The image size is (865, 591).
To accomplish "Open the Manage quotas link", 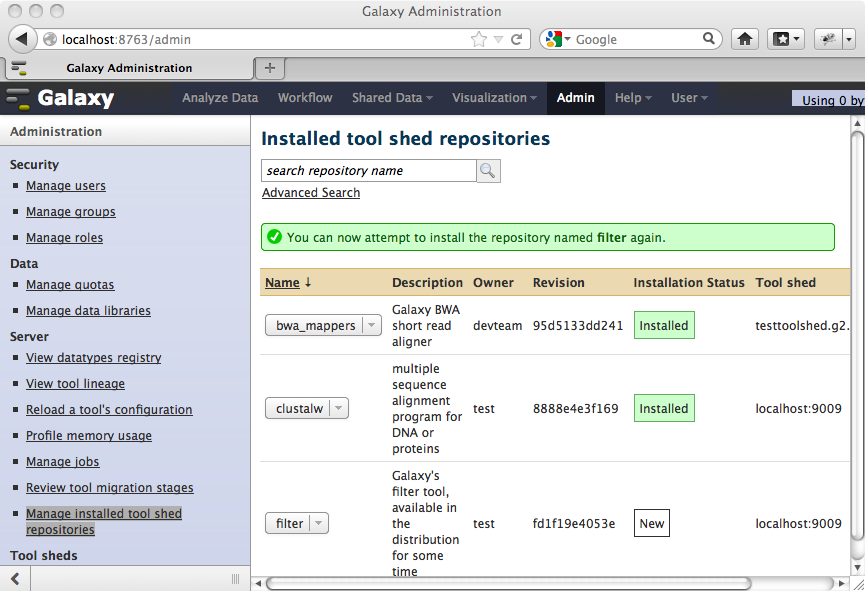I will point(70,285).
